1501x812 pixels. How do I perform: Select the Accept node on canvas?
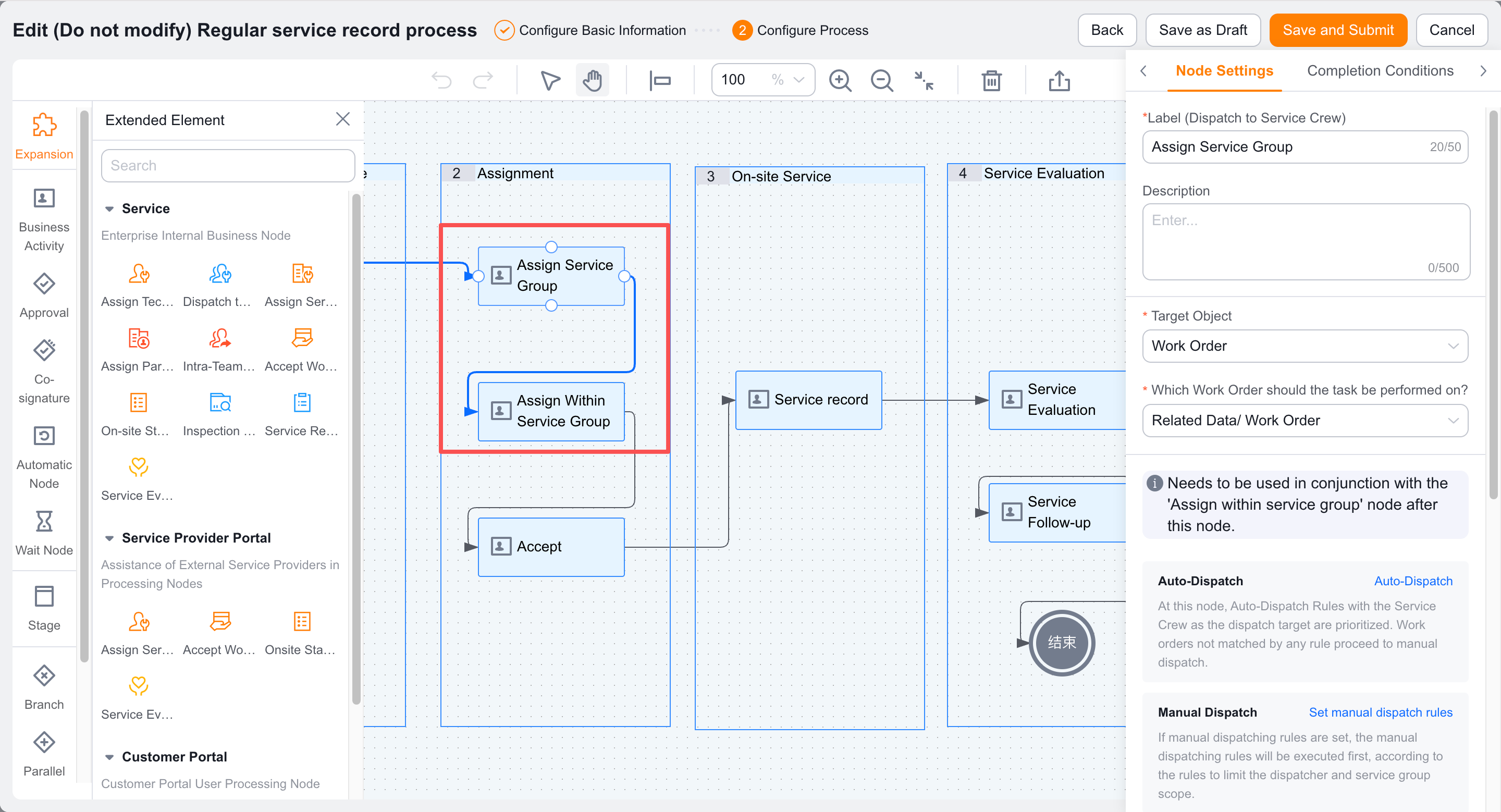[551, 547]
